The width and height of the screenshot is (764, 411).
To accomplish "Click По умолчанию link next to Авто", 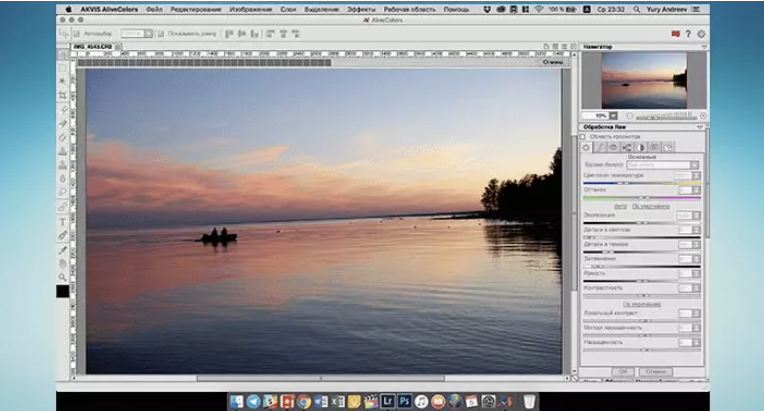I will pyautogui.click(x=651, y=206).
